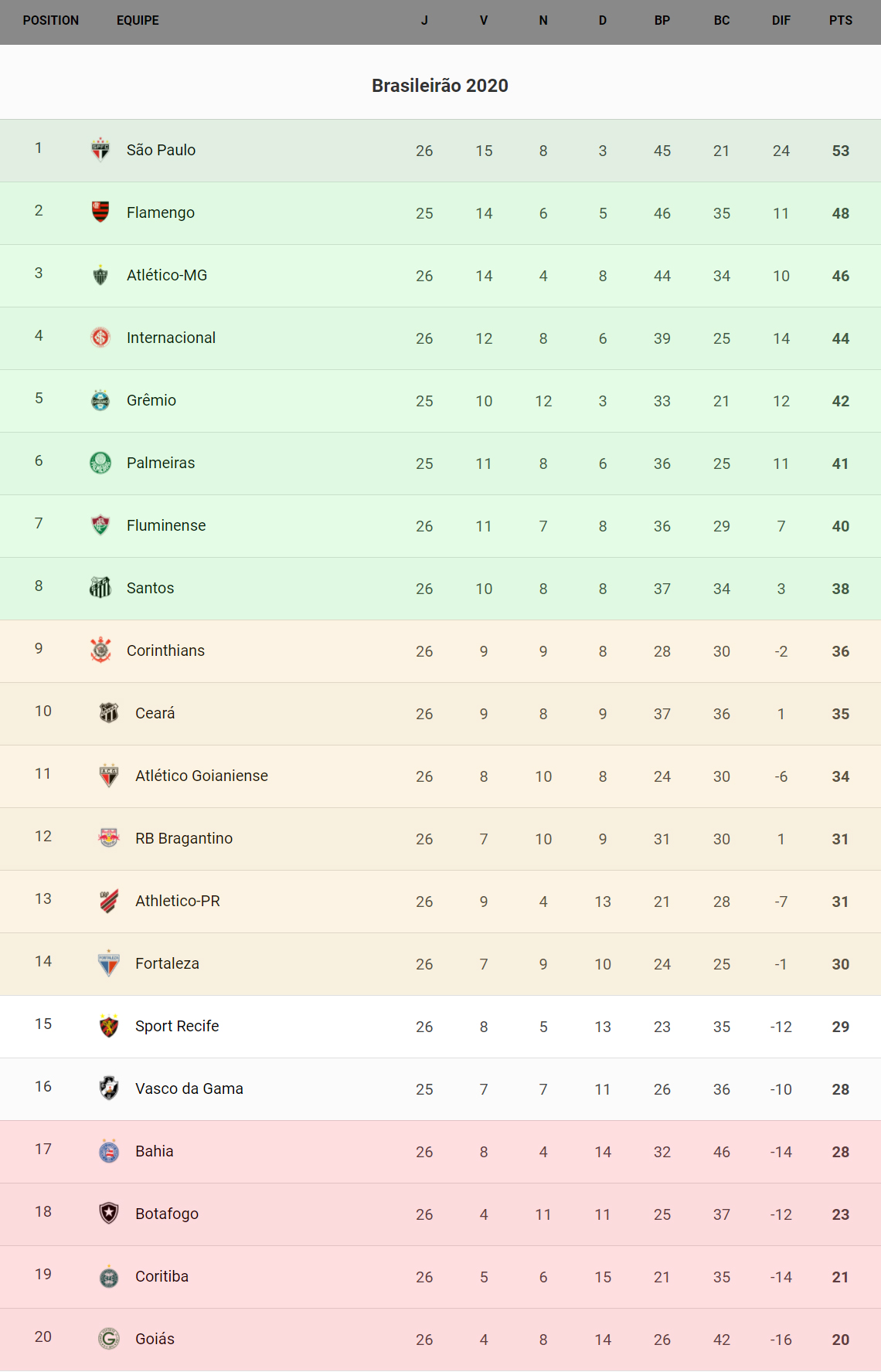Open the Sport Recife team link
The height and width of the screenshot is (1372, 881).
177,1026
